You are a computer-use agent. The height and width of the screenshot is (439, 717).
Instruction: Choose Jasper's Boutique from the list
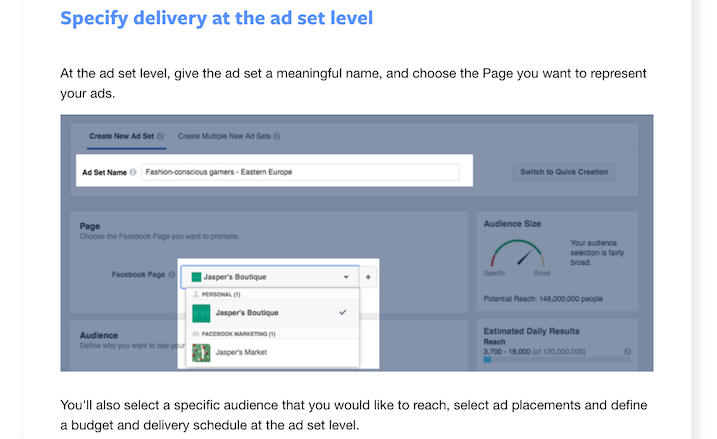point(273,313)
